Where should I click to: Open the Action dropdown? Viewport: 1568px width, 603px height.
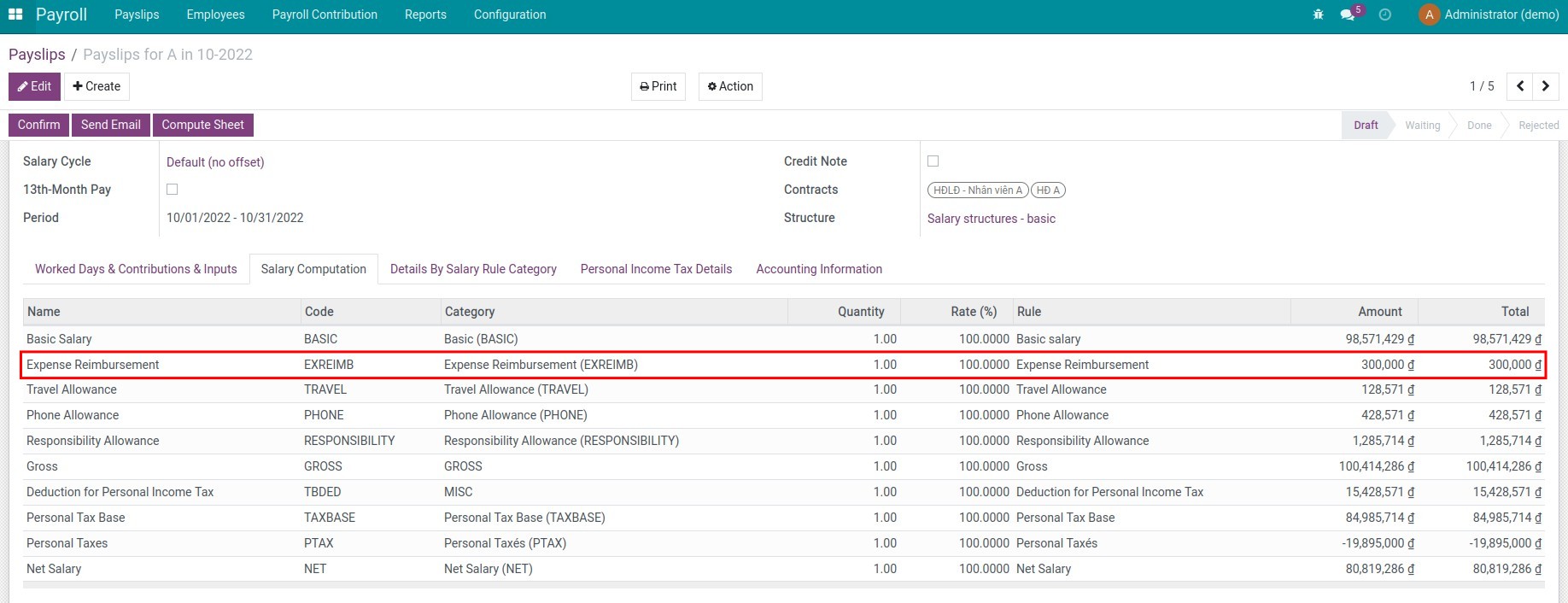tap(730, 86)
